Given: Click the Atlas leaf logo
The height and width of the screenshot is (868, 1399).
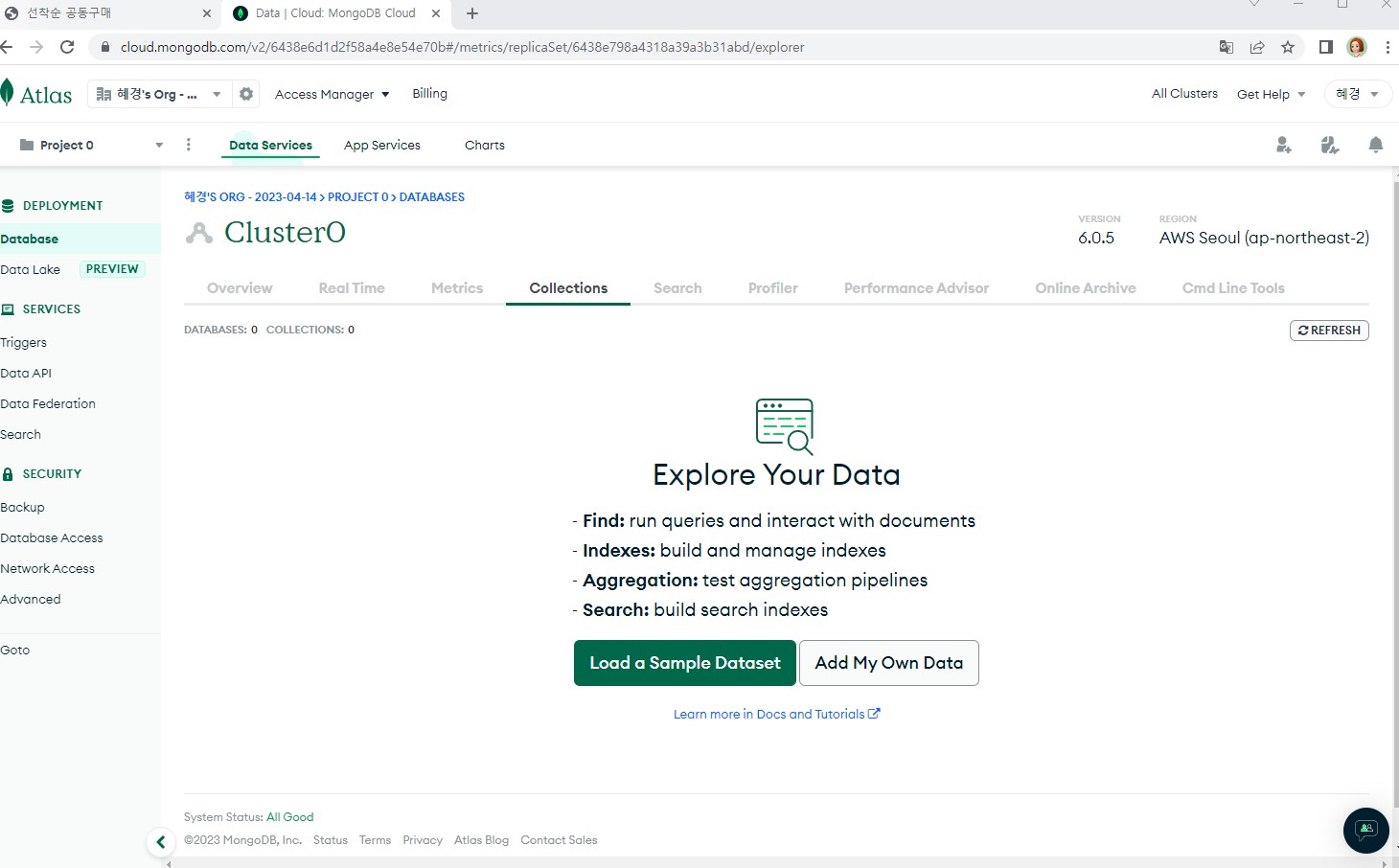Looking at the screenshot, I should (x=7, y=93).
